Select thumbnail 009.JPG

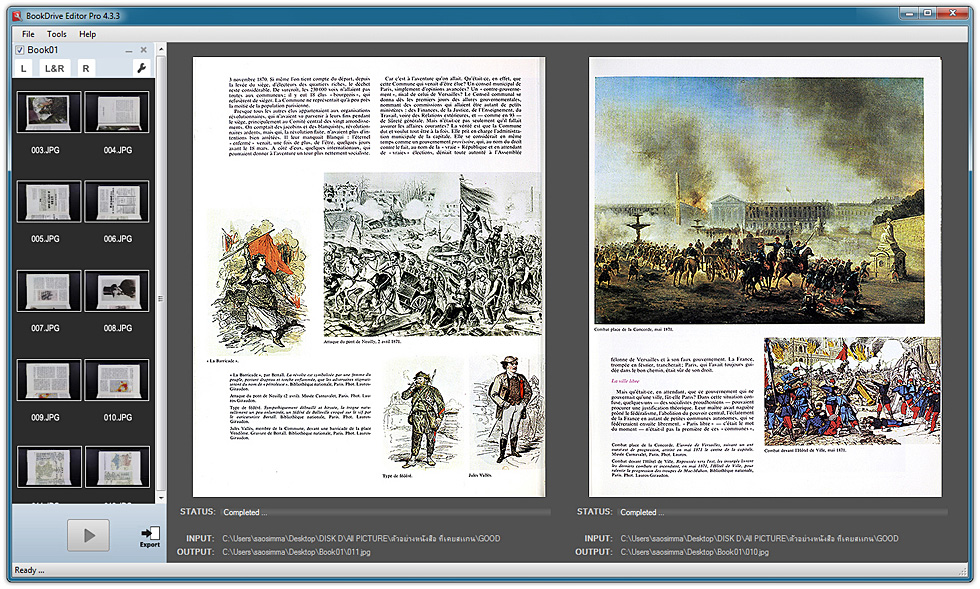coord(49,380)
